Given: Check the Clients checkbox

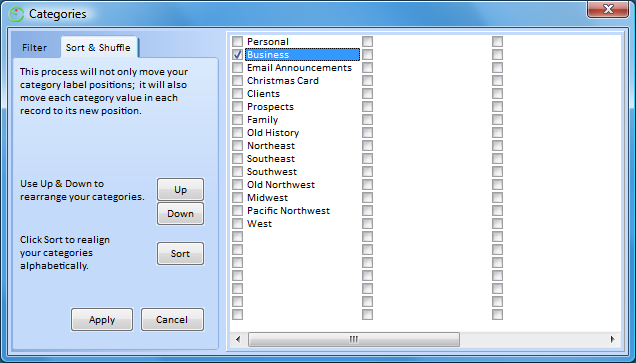Looking at the screenshot, I should [237, 94].
